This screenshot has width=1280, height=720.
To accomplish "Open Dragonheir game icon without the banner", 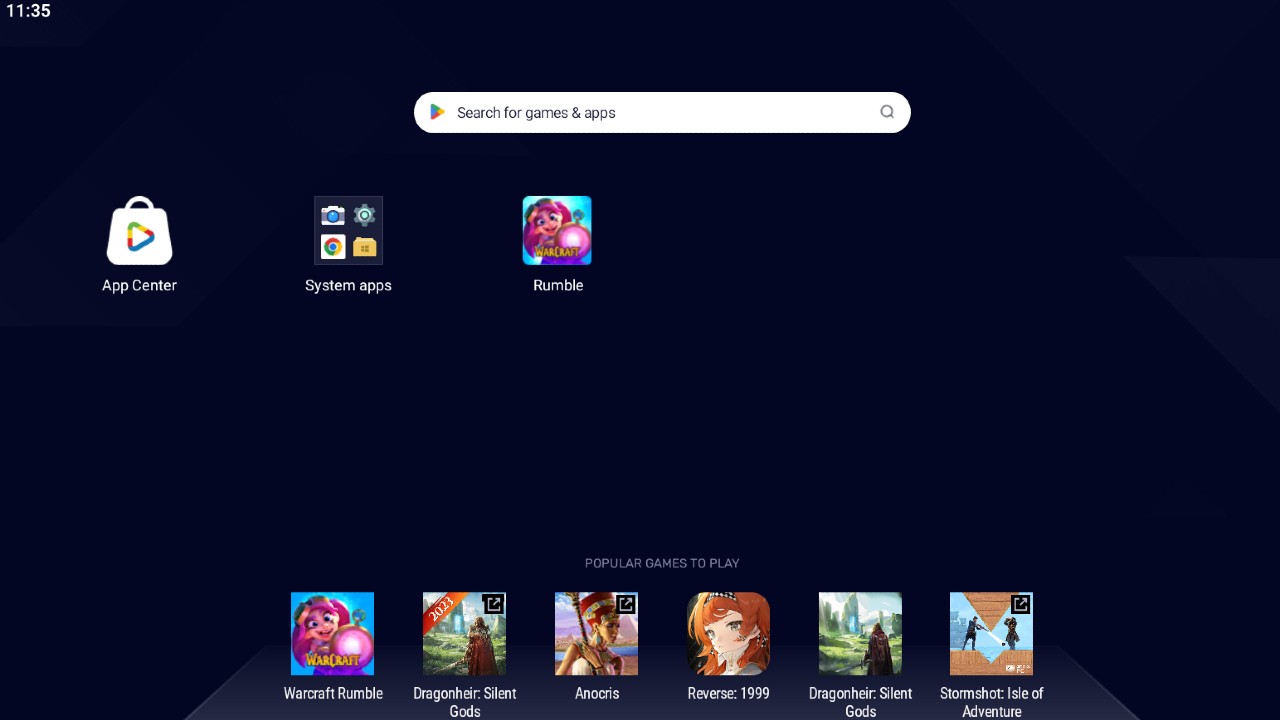I will pyautogui.click(x=860, y=633).
